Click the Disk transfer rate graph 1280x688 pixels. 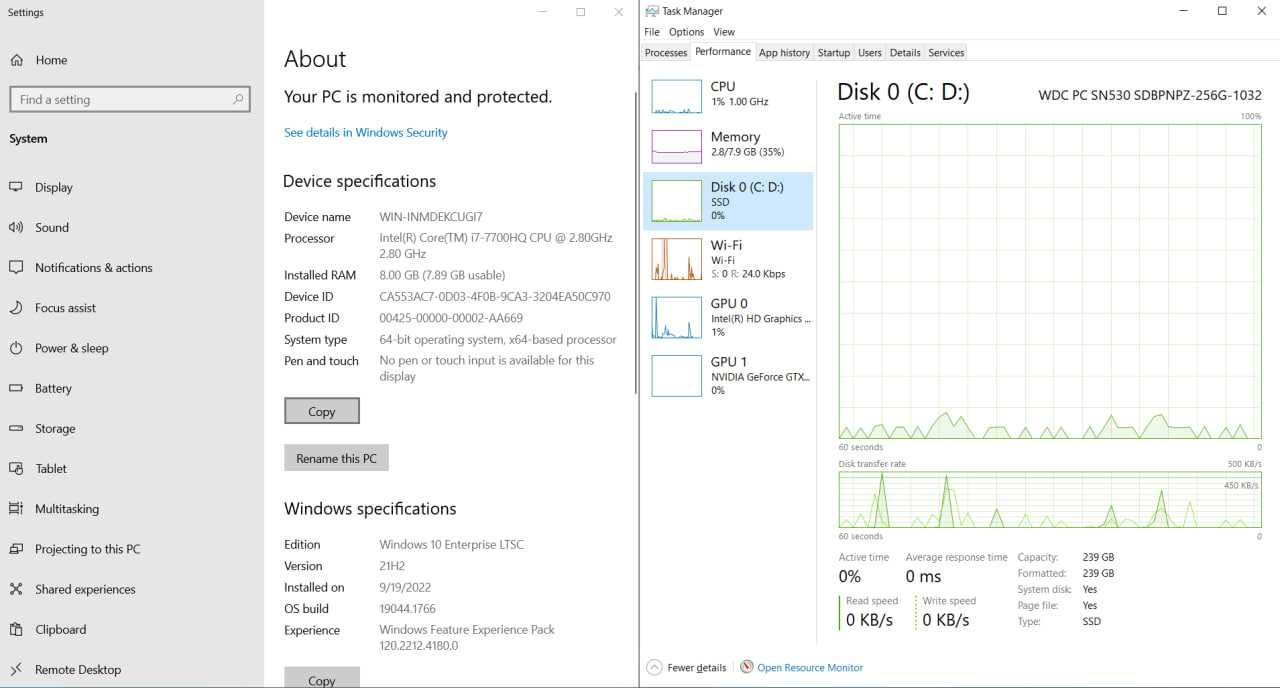[x=1050, y=499]
